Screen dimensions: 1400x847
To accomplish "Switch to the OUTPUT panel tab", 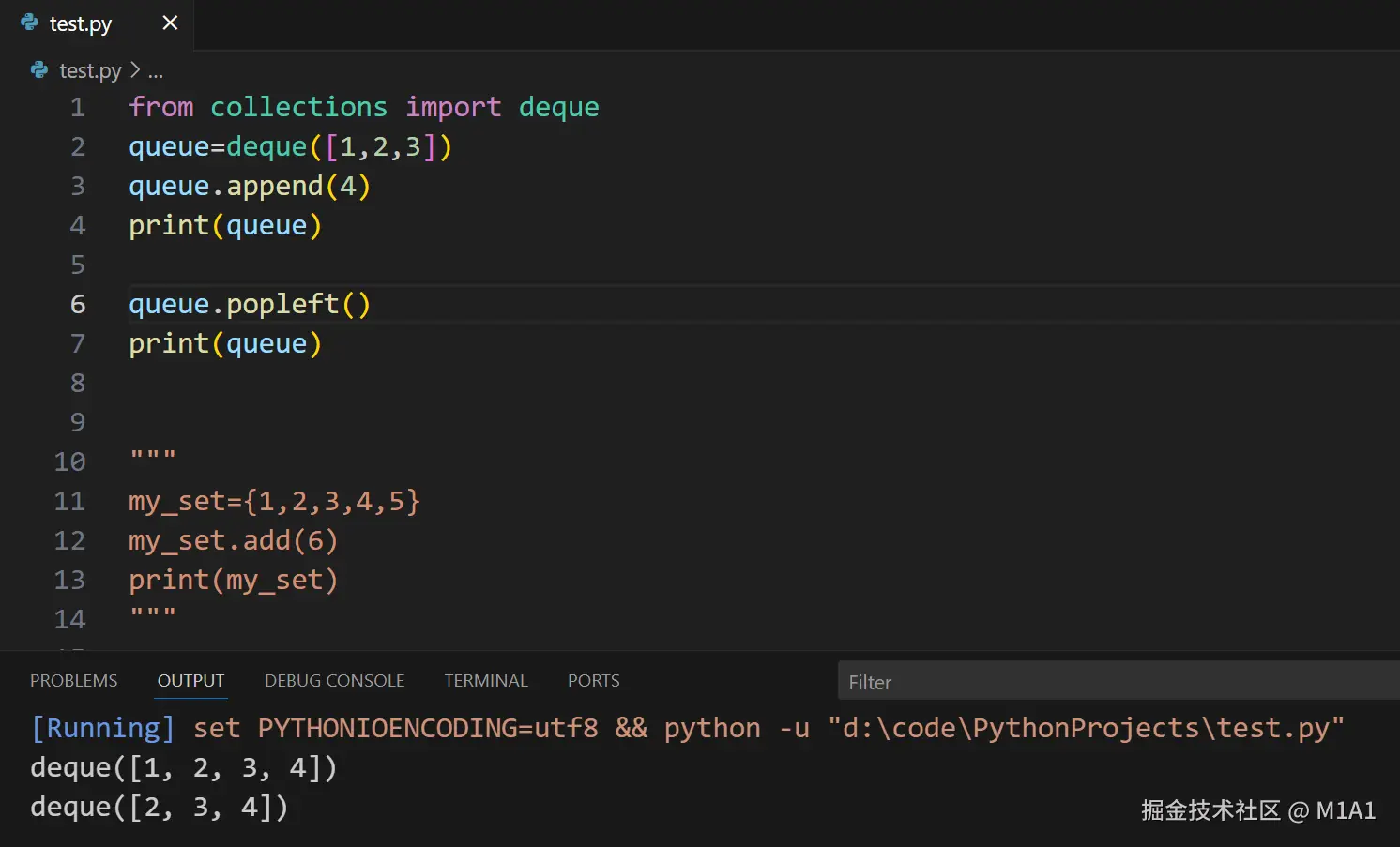I will pyautogui.click(x=191, y=681).
